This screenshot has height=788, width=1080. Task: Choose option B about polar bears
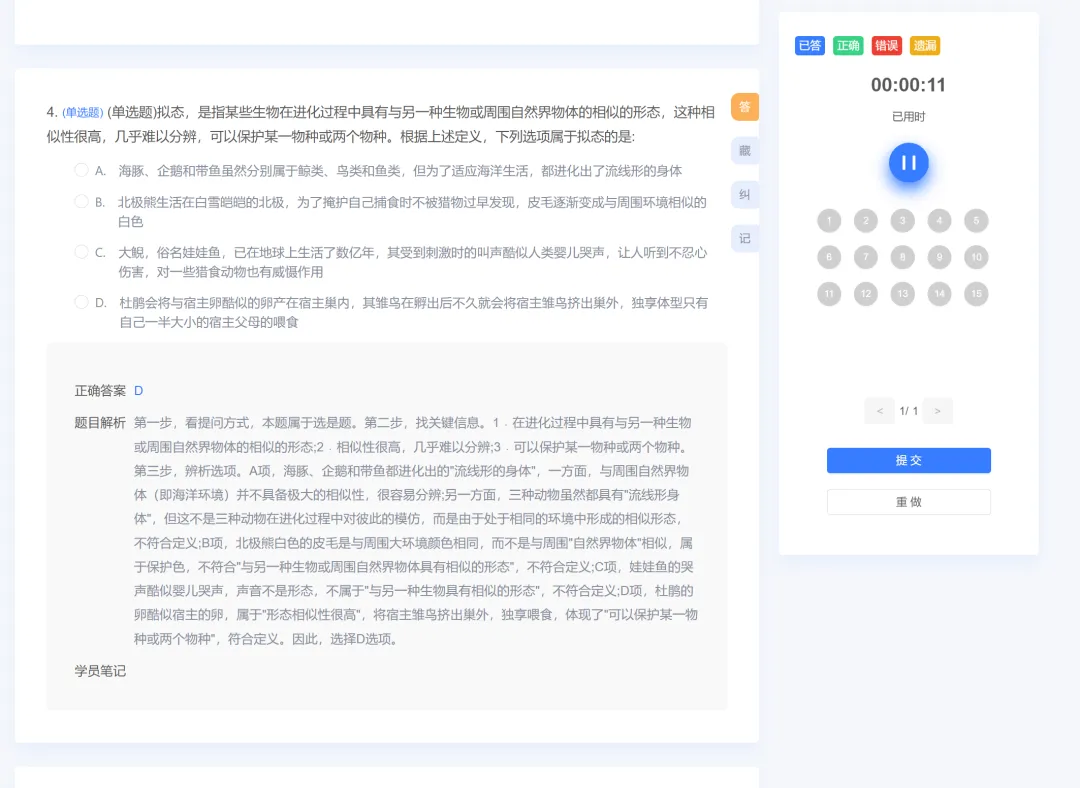tap(81, 201)
